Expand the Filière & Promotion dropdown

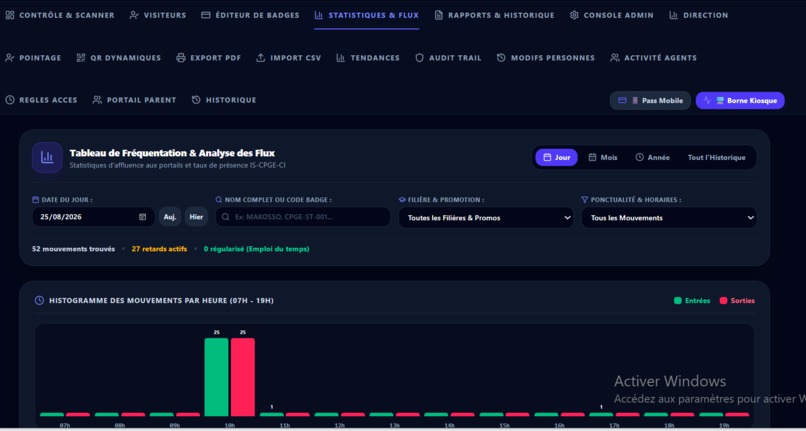[x=486, y=218]
